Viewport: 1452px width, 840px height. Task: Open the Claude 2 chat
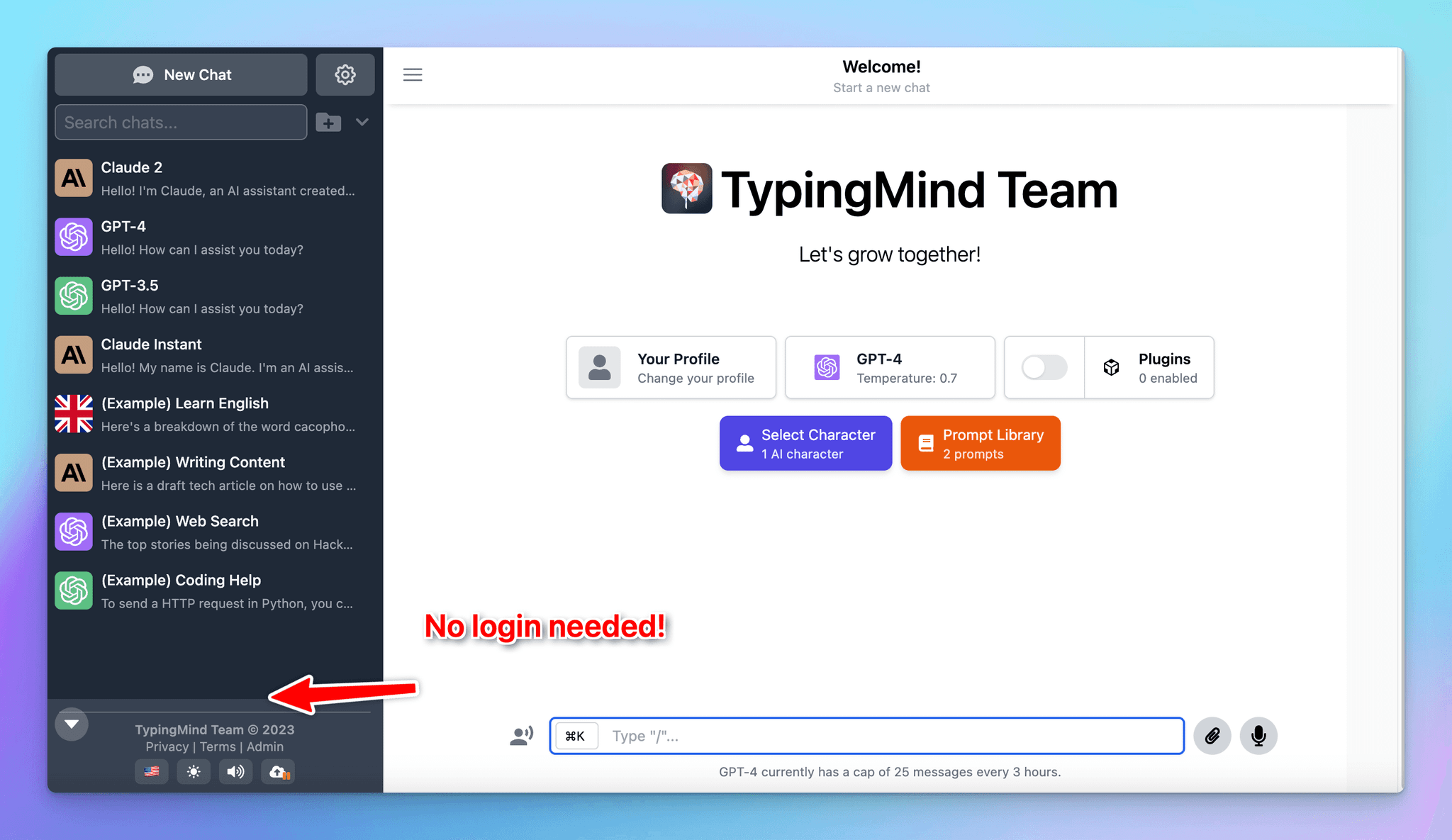215,179
